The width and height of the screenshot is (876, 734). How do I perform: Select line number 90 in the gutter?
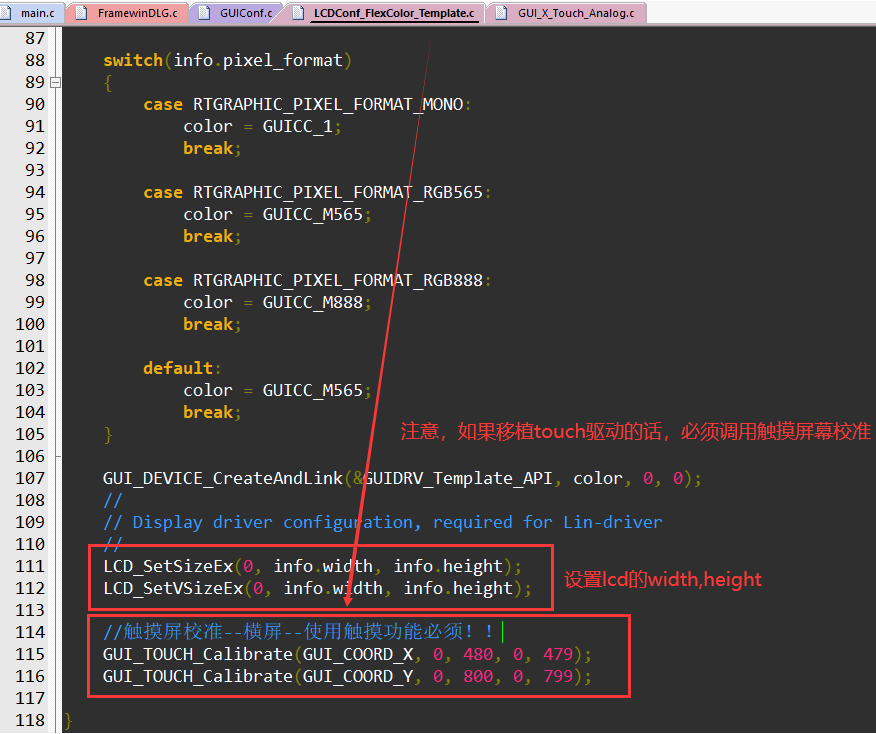point(34,104)
